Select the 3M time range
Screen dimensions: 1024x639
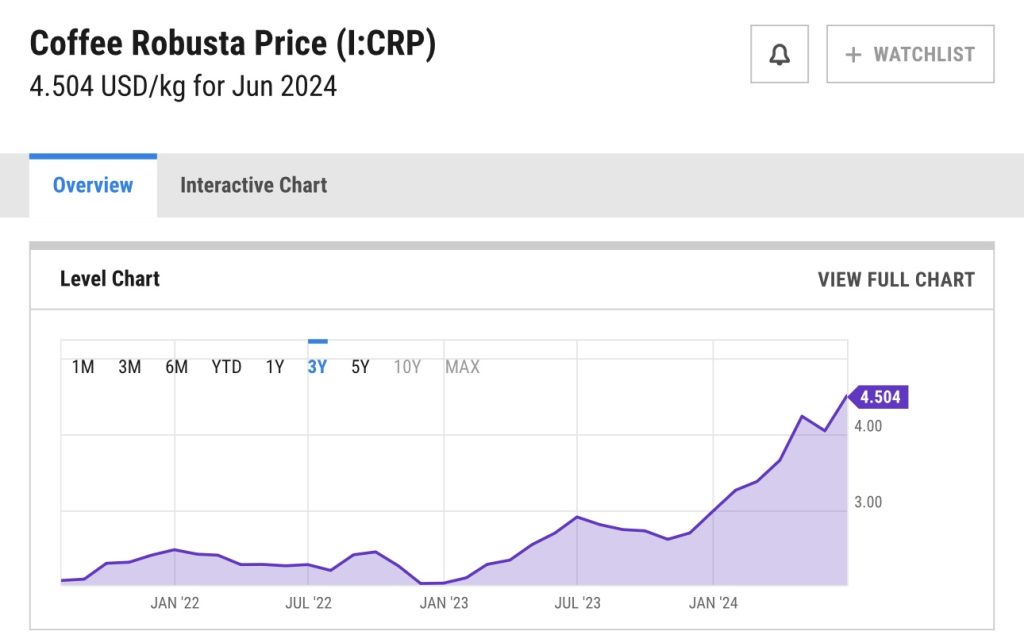coord(130,367)
